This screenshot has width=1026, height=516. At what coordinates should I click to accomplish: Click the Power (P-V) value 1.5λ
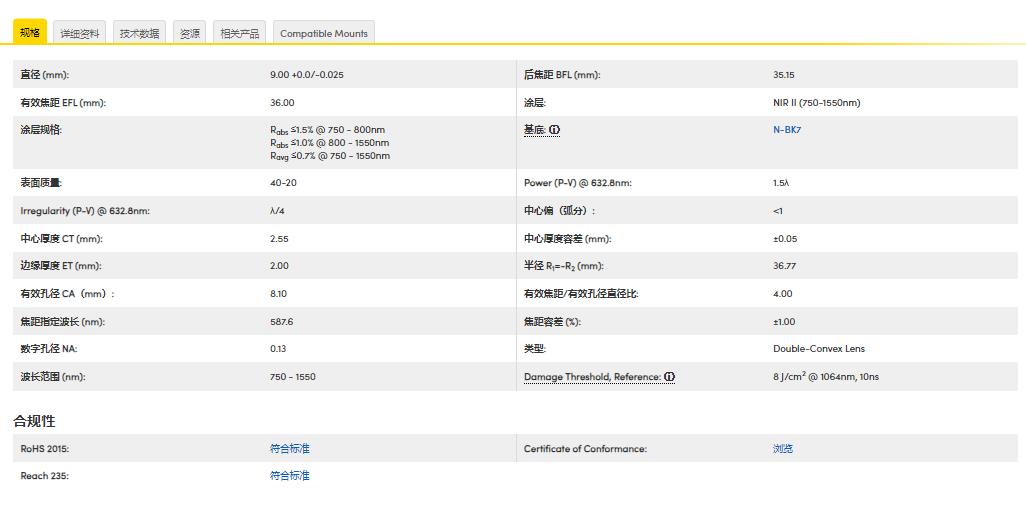781,182
